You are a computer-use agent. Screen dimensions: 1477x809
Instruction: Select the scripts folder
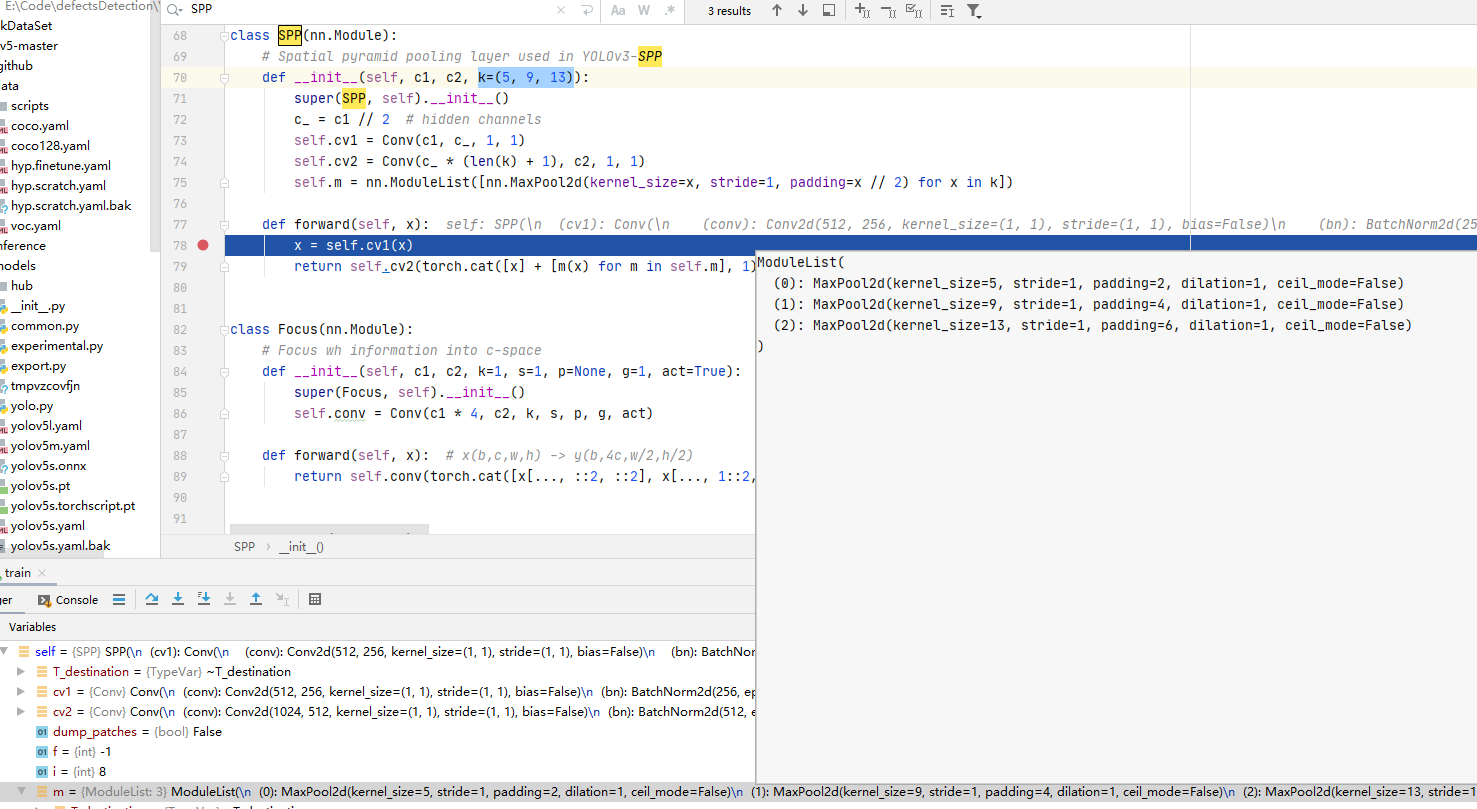[x=30, y=106]
